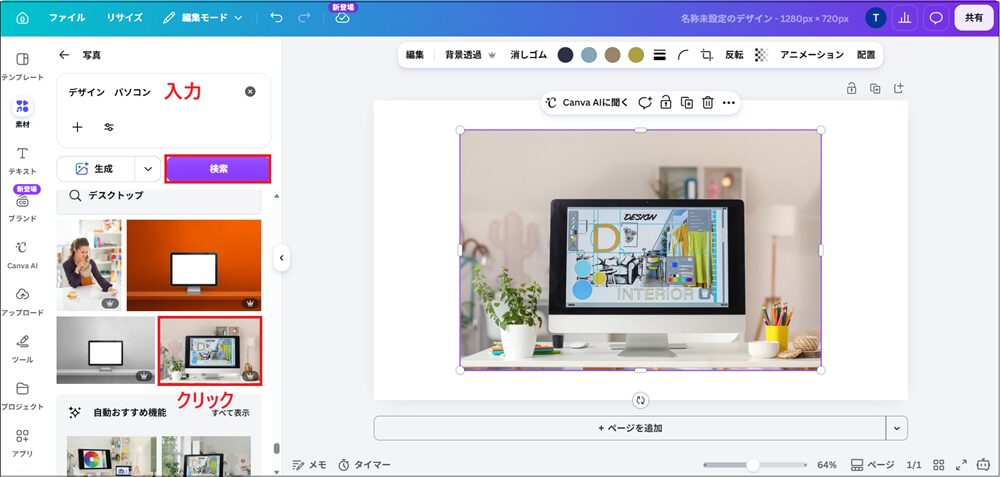Screen dimensions: 1000x477
Task: Select gray background monitor photo thumbnail
Action: (105, 350)
